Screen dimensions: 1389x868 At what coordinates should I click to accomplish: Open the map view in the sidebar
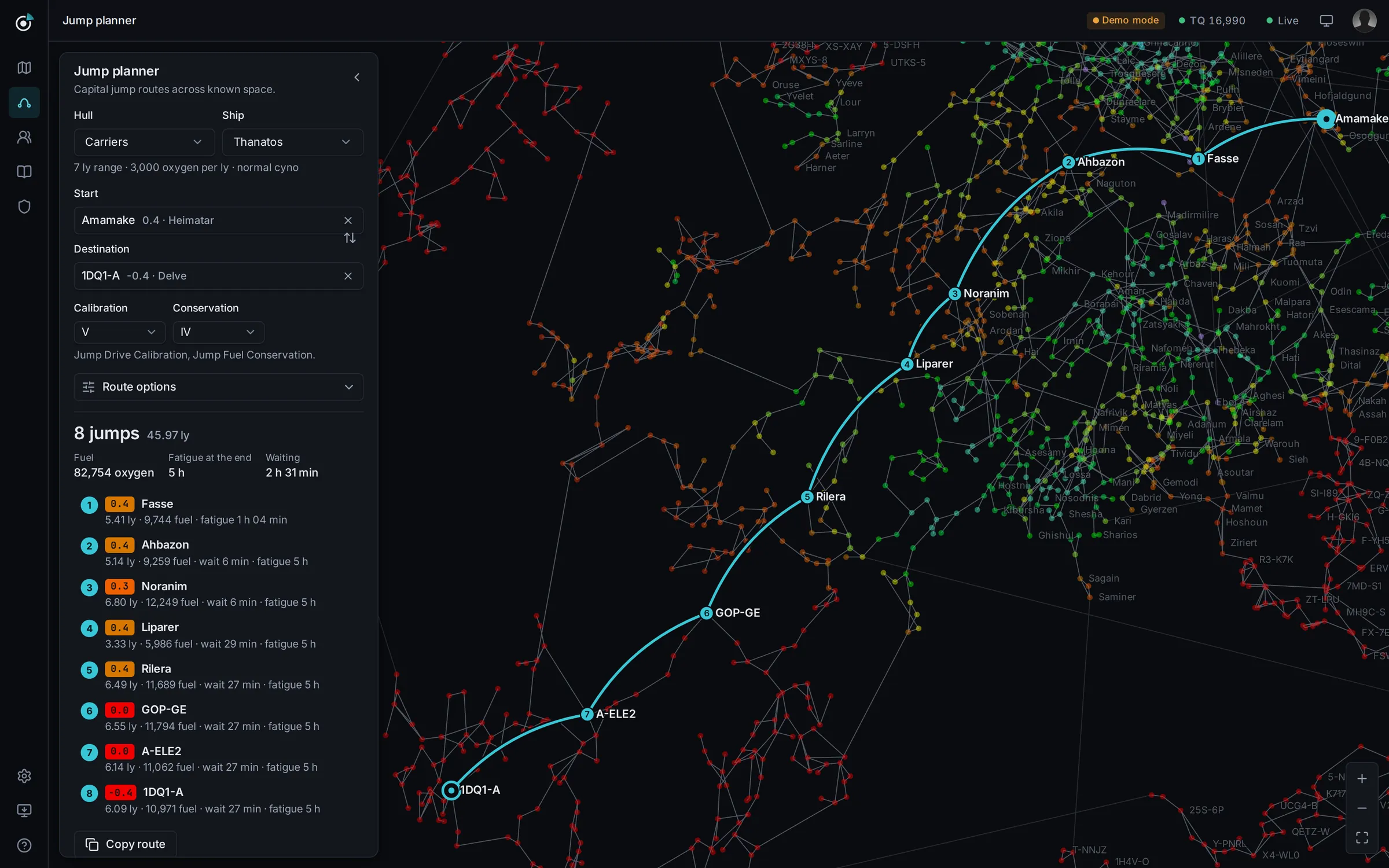tap(24, 68)
